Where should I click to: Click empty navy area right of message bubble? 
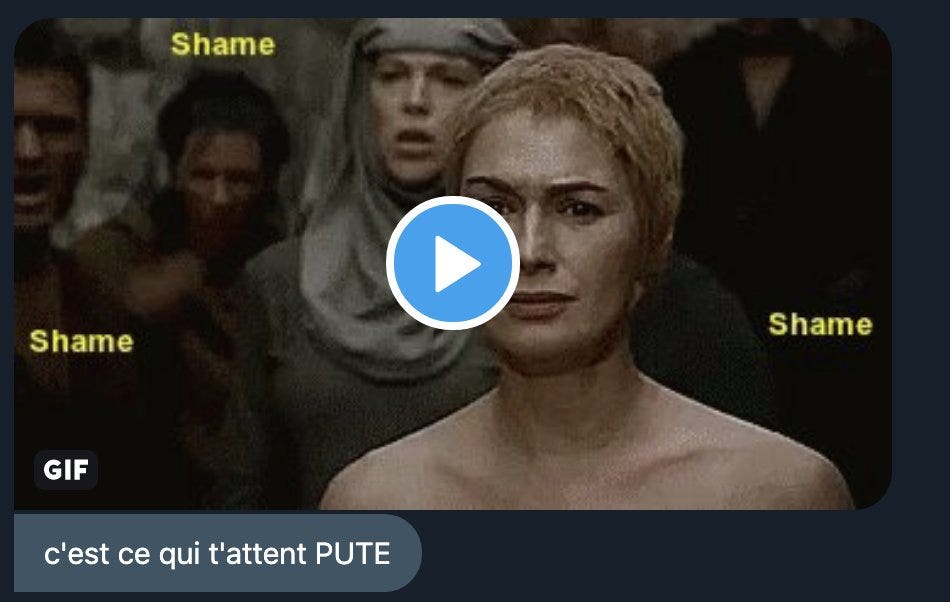[685, 554]
